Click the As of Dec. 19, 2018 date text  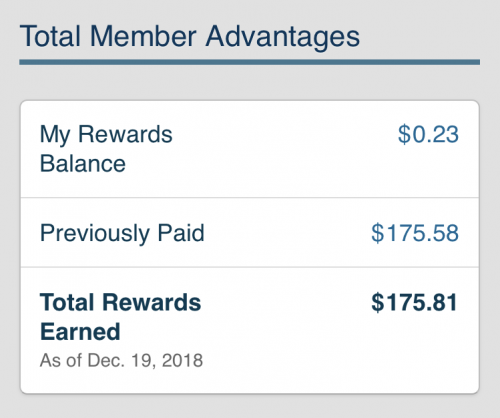coord(121,360)
